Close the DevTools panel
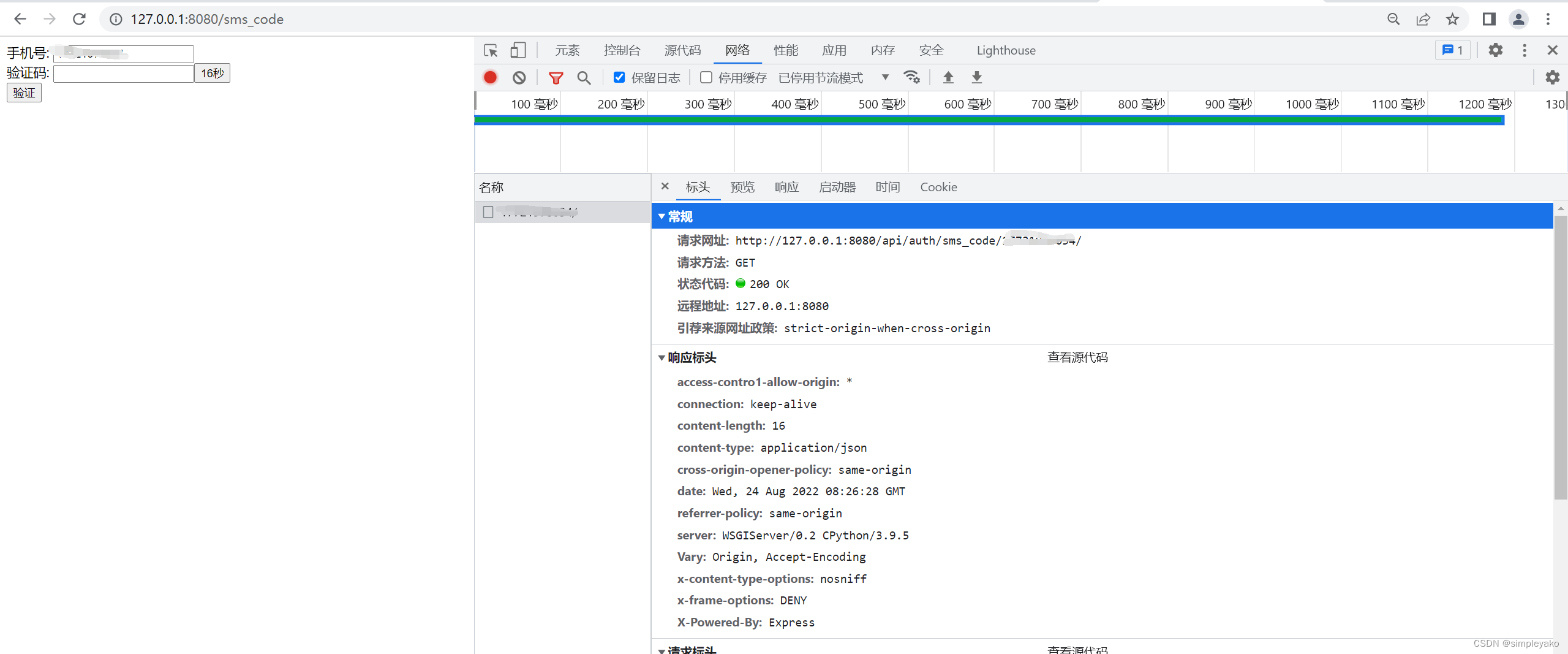The height and width of the screenshot is (654, 1568). pos(1552,50)
